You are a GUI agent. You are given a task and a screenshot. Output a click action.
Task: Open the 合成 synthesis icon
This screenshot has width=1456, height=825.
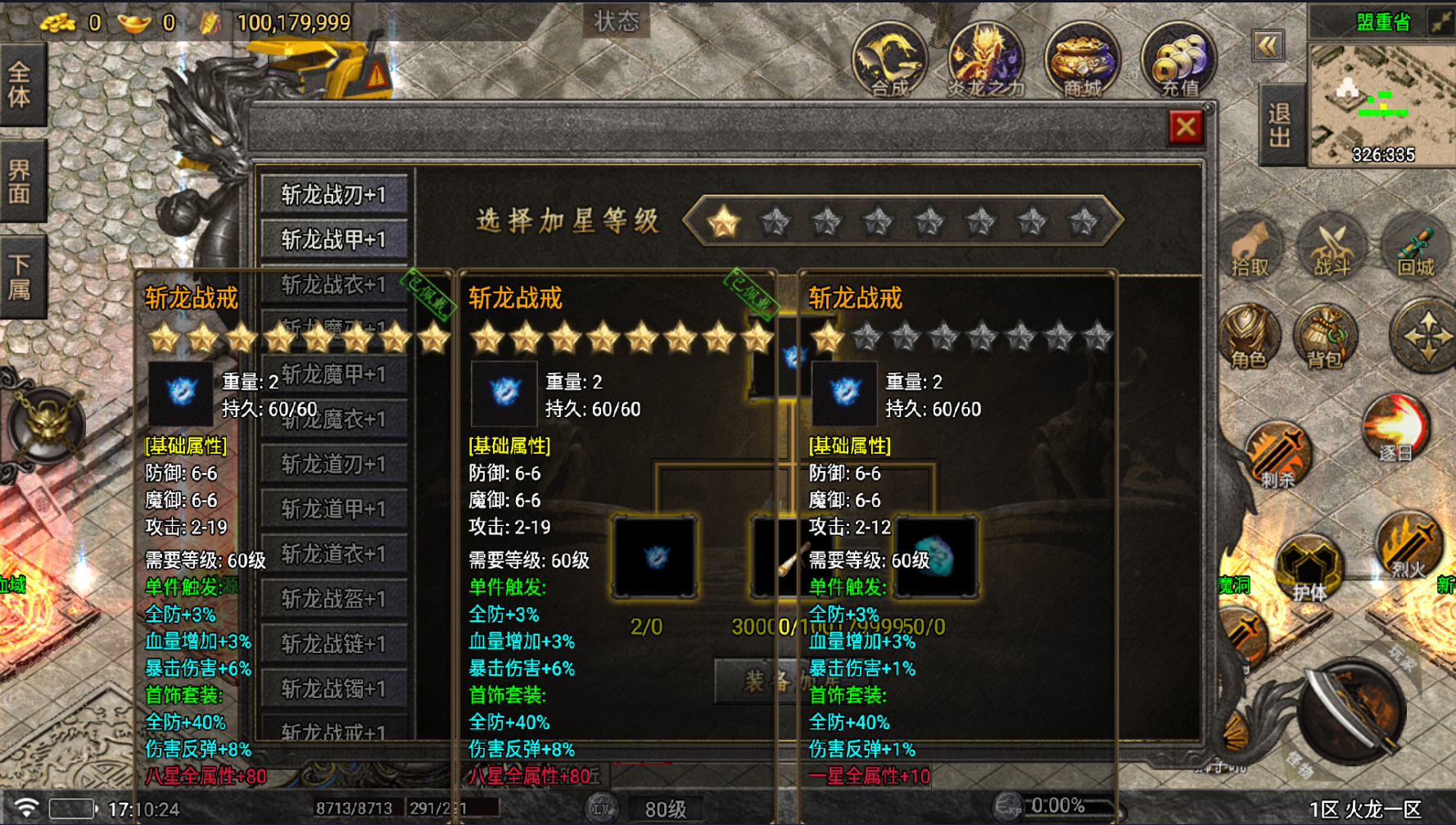click(890, 59)
